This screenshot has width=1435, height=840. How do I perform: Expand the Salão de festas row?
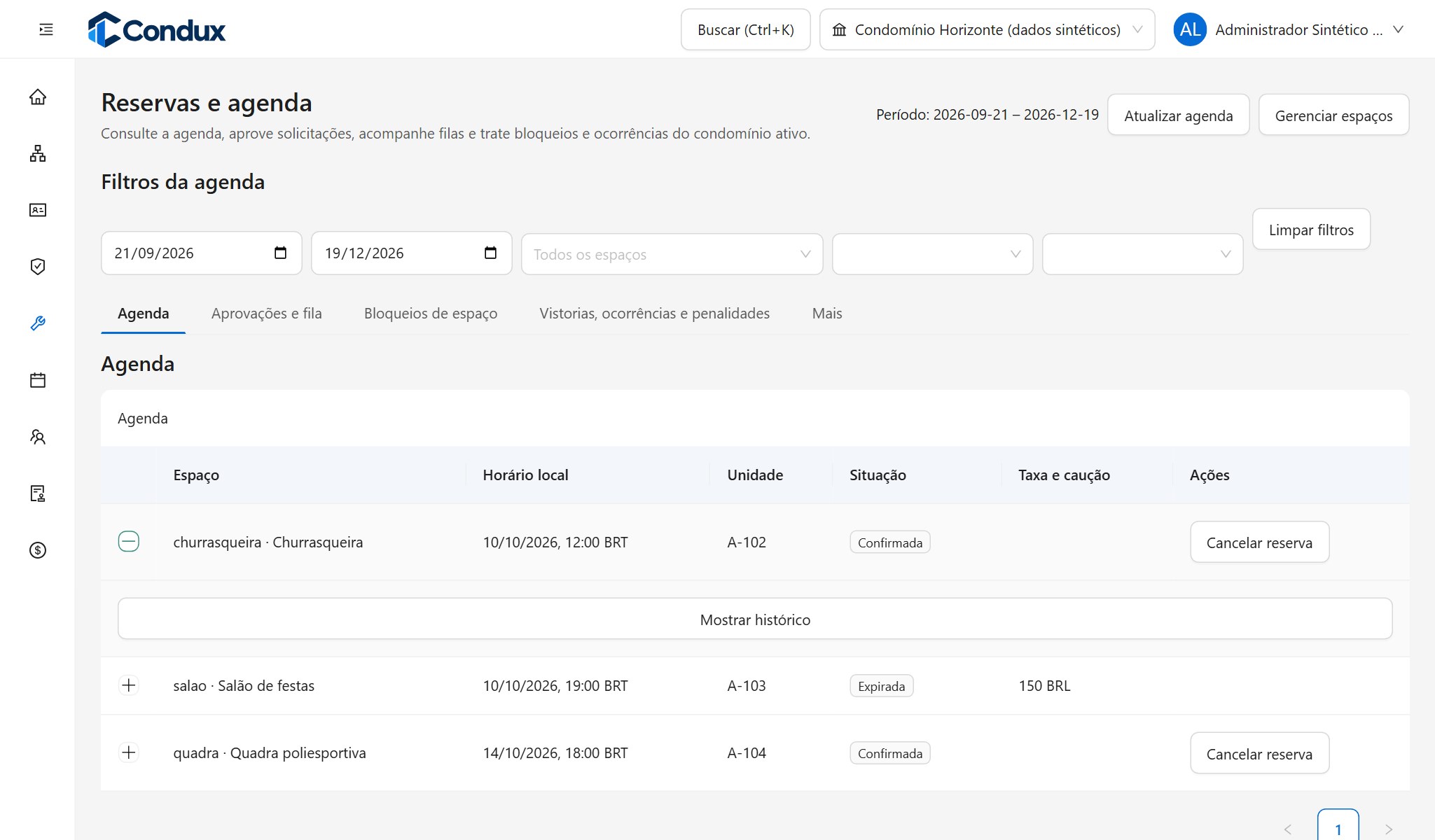[x=129, y=685]
